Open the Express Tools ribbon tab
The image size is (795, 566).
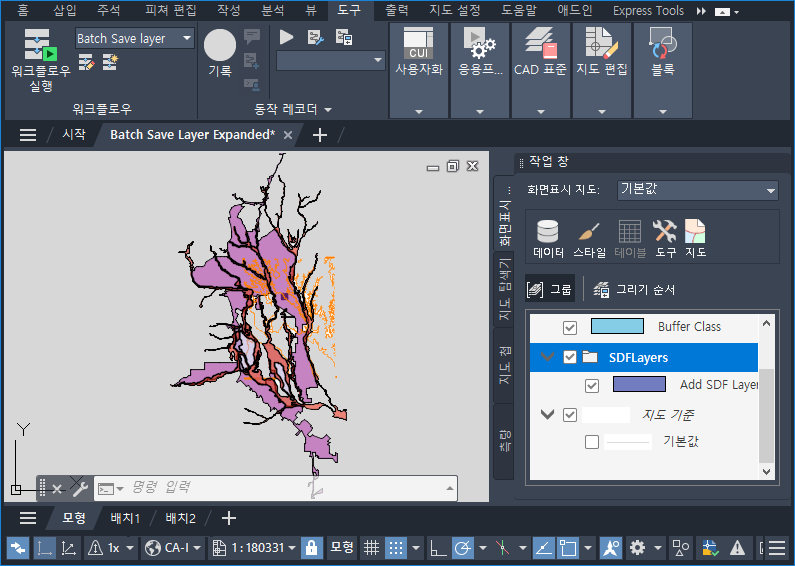coord(648,10)
